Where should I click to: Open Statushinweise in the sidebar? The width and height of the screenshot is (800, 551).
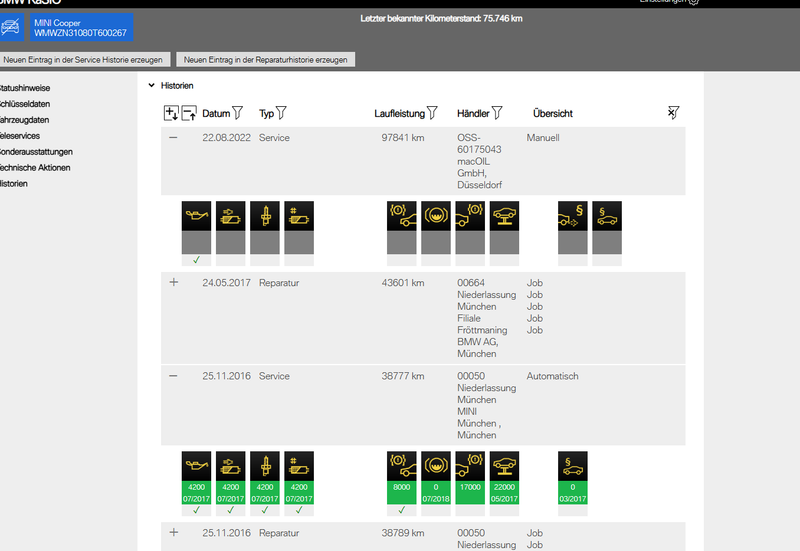click(x=24, y=88)
